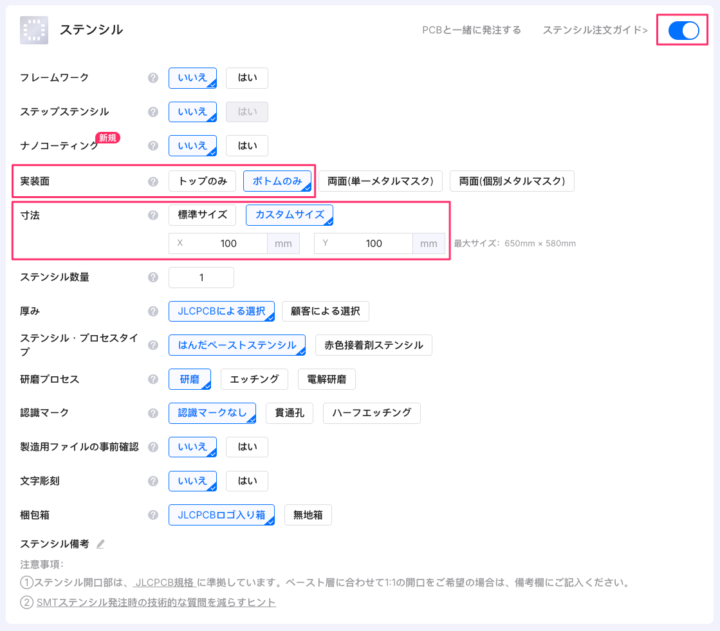Click the help icon next to 寸法
720x631 pixels.
point(153,214)
